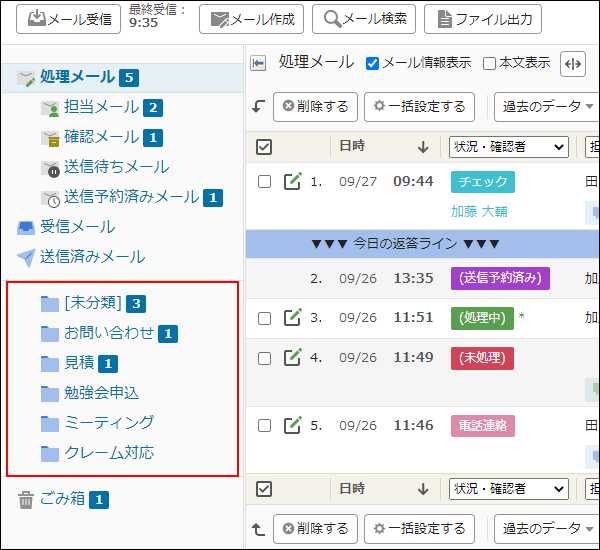Open 確認メール in the sidebar

(x=102, y=137)
